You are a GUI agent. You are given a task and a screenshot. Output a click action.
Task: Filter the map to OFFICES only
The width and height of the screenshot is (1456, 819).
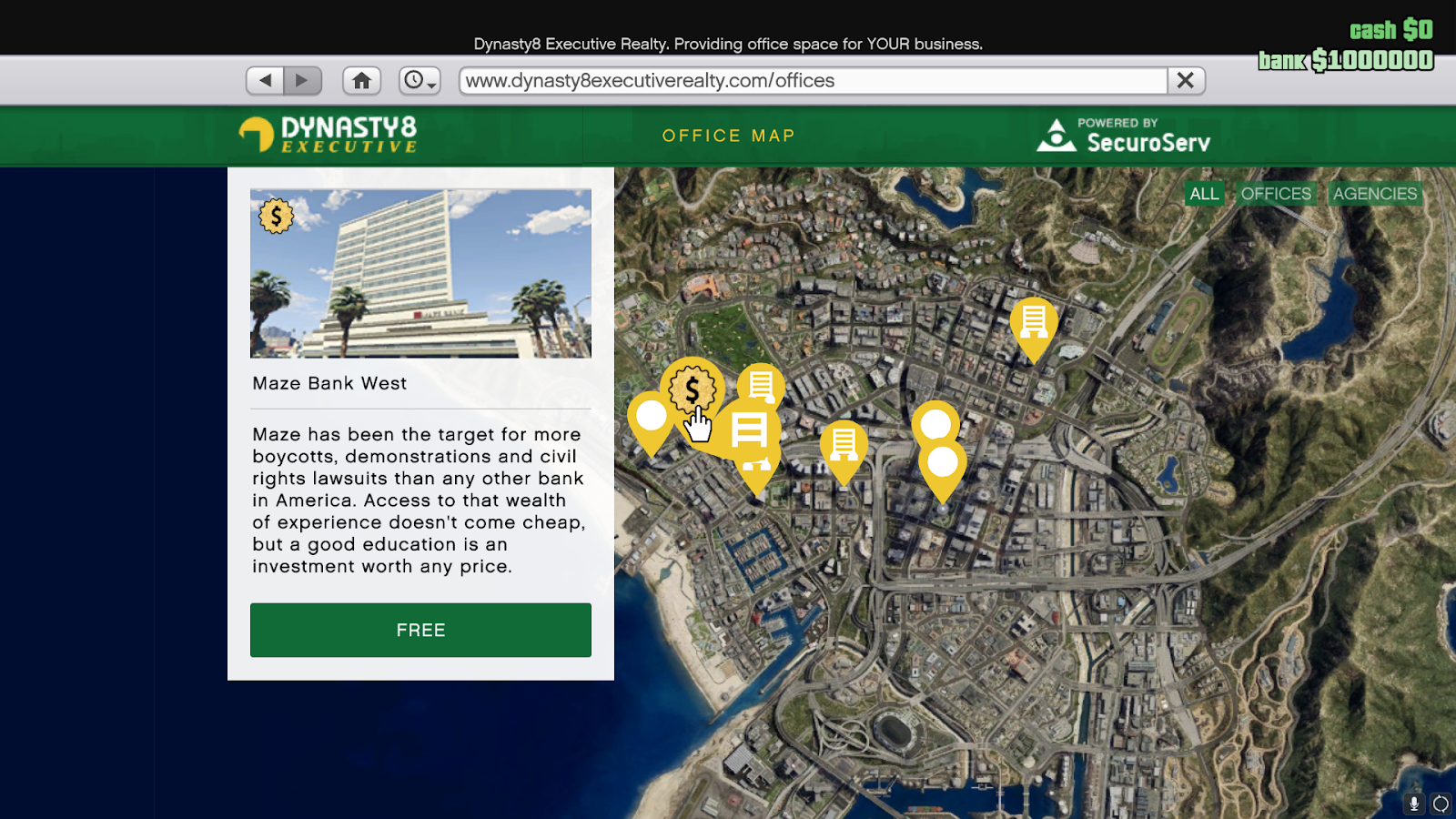pyautogui.click(x=1276, y=194)
